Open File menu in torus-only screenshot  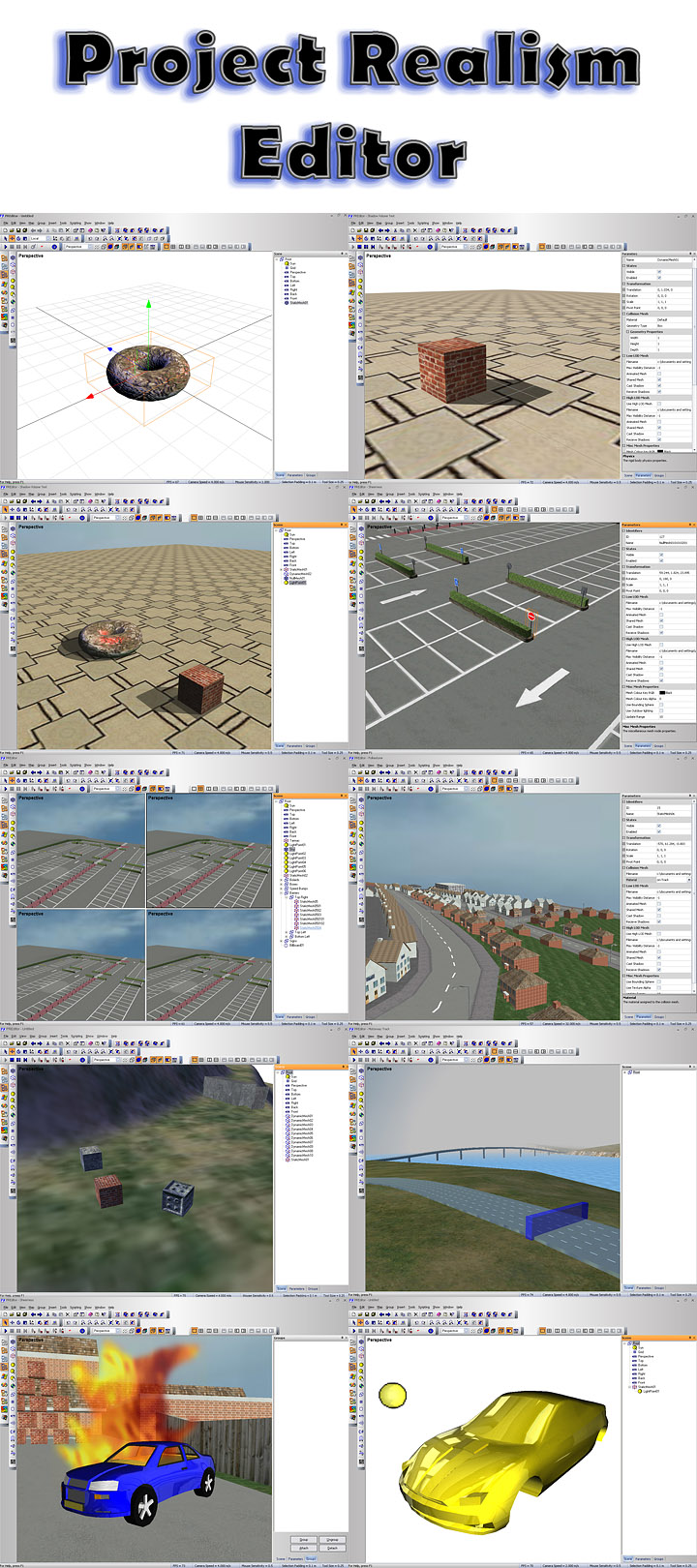click(x=6, y=223)
